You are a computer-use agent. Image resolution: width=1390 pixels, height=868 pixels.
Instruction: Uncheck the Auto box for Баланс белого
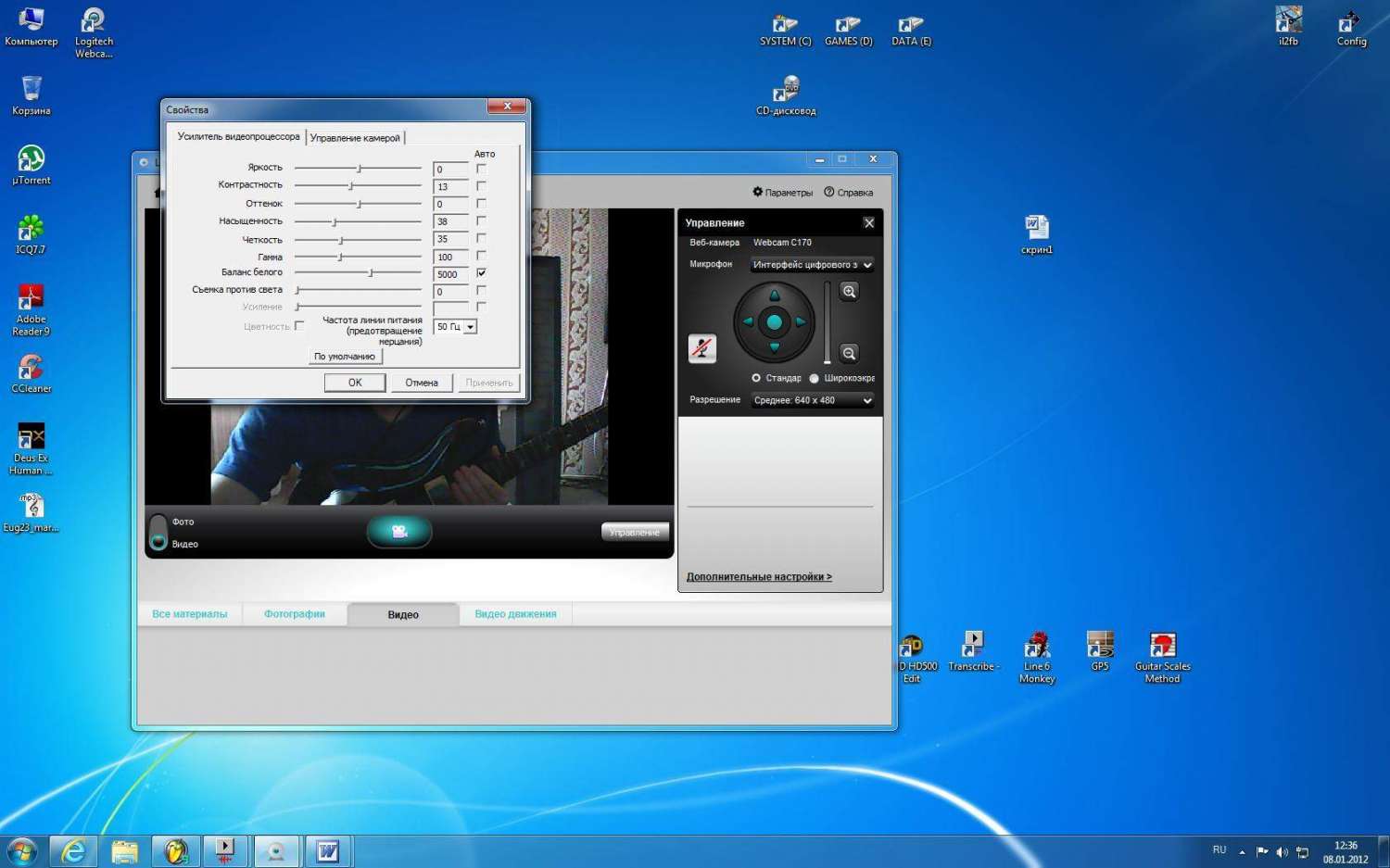click(481, 272)
